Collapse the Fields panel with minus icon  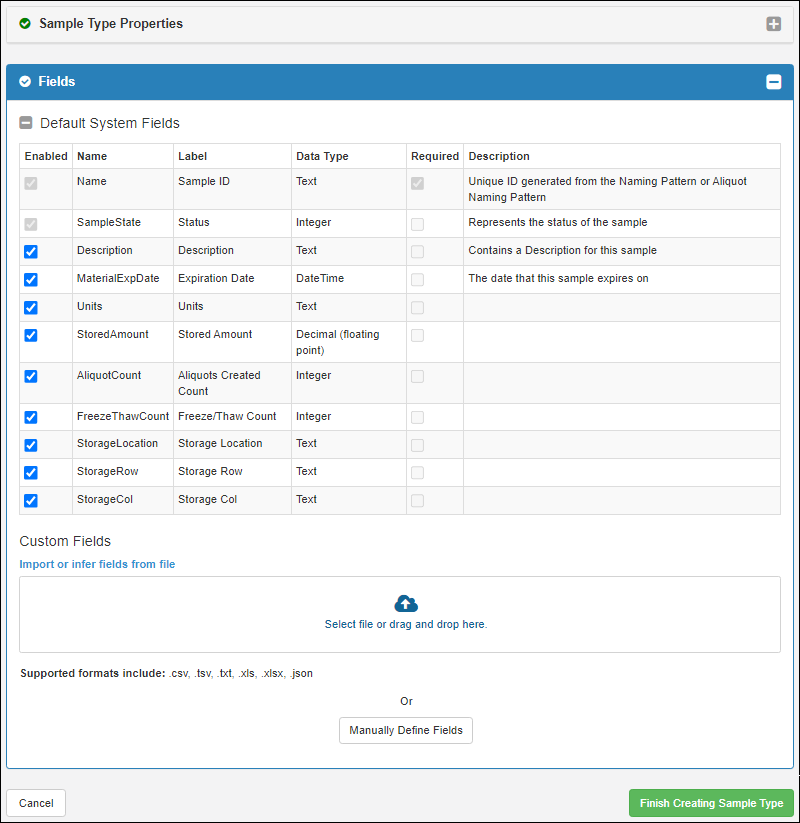(x=773, y=82)
